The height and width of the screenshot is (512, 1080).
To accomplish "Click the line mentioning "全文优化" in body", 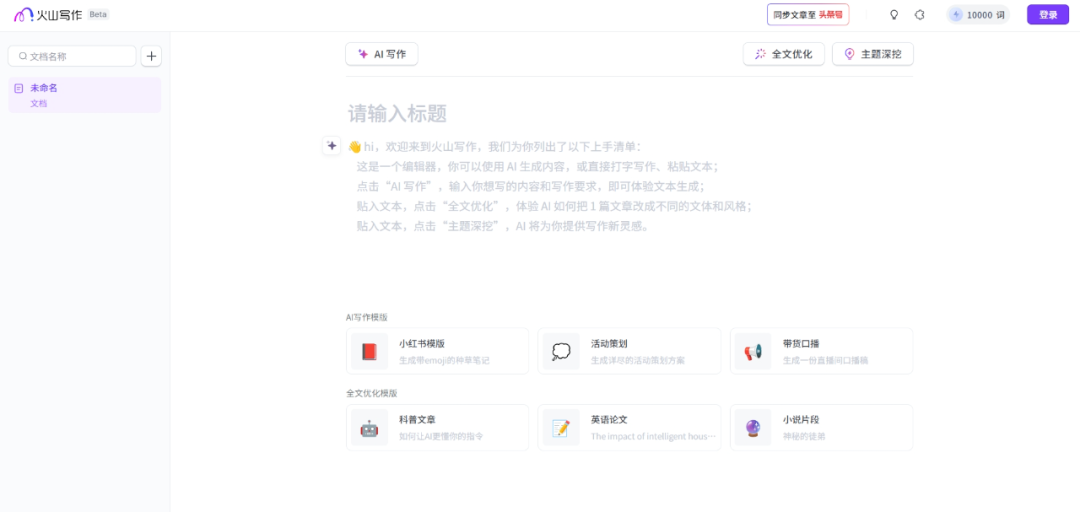I will coord(554,207).
